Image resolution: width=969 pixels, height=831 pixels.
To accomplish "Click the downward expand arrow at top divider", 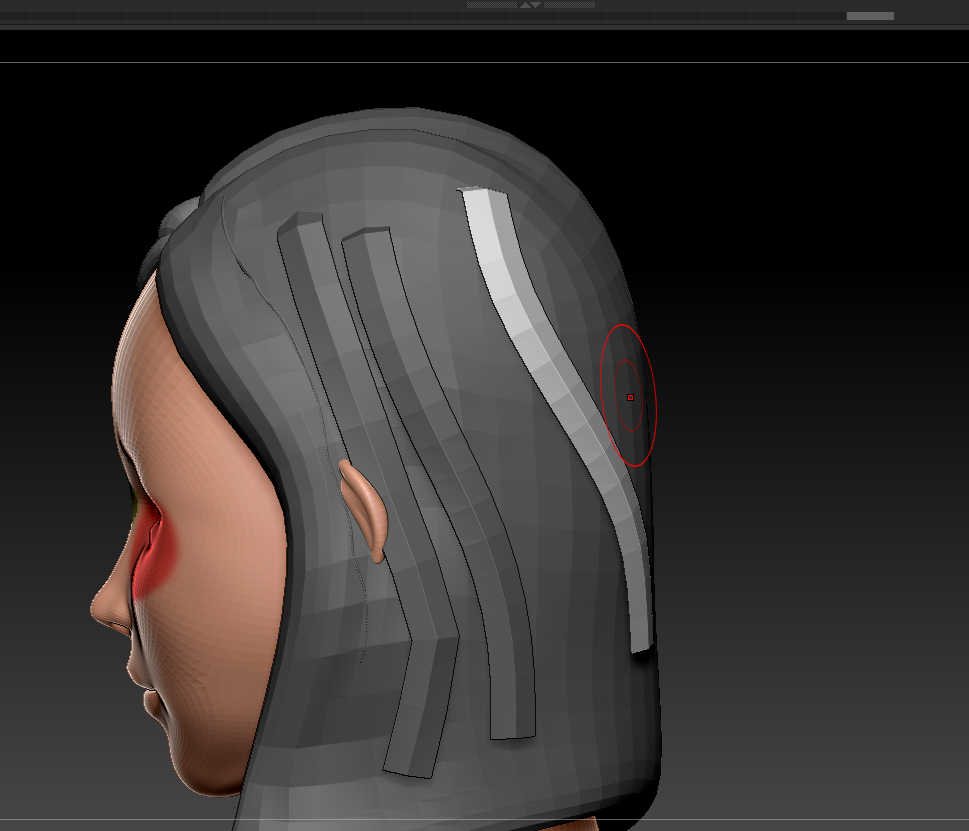I will click(536, 5).
